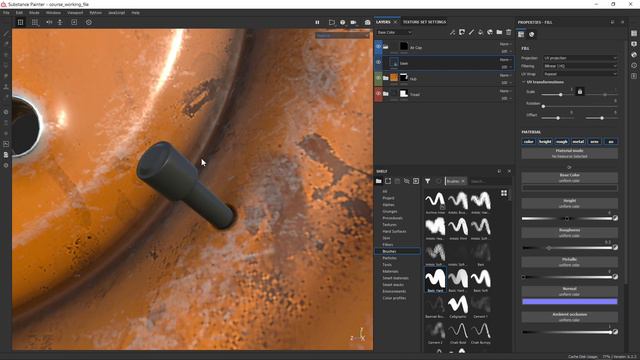This screenshot has width=640, height=360.
Task: Click the Shelf folder icon
Action: pyautogui.click(x=379, y=181)
